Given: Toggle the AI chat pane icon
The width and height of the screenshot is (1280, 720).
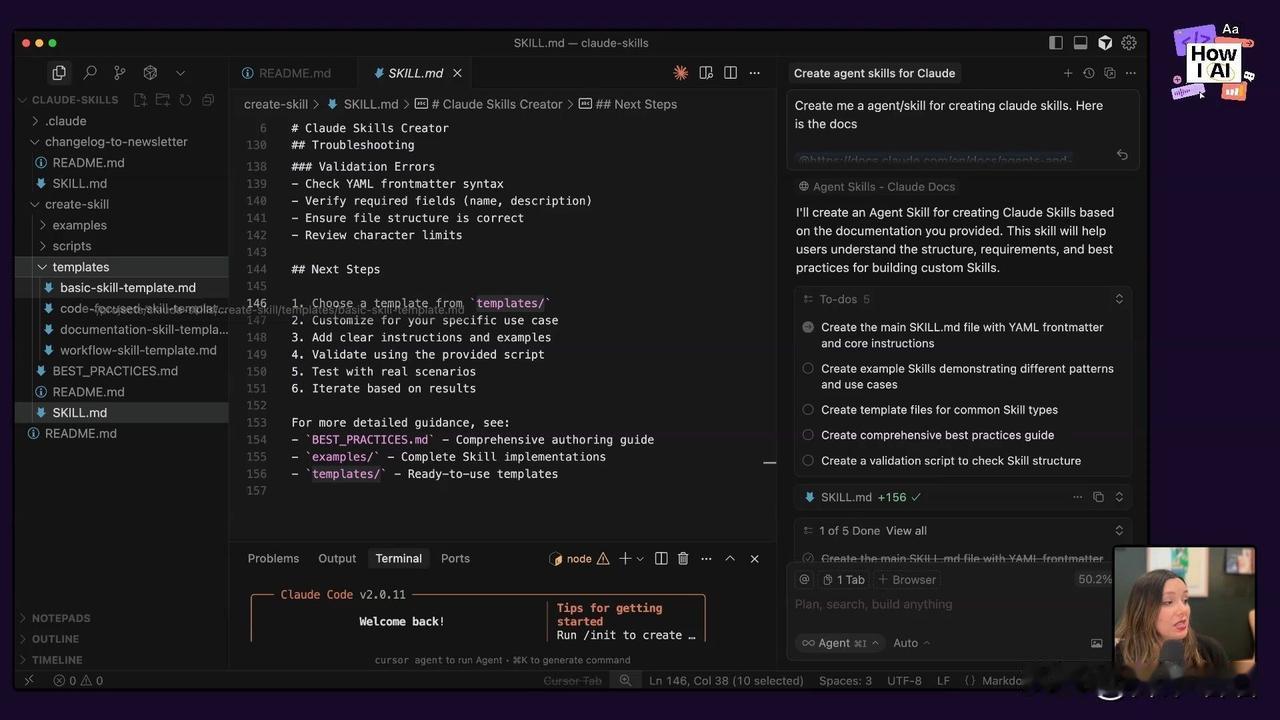Looking at the screenshot, I should point(1105,43).
